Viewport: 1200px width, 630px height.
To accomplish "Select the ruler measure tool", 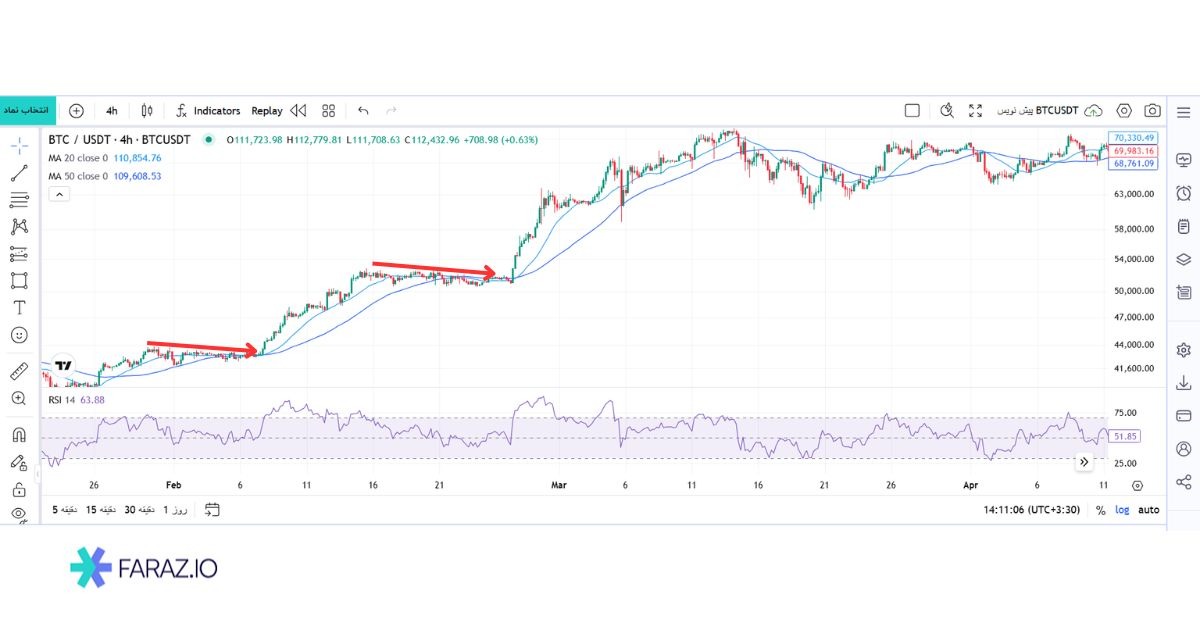I will pyautogui.click(x=19, y=372).
